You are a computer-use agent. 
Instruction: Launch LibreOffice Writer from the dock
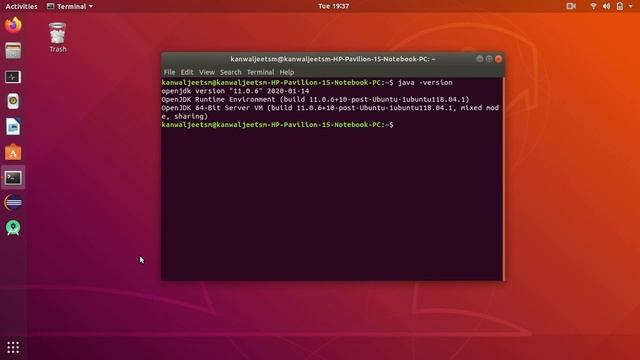coord(13,127)
